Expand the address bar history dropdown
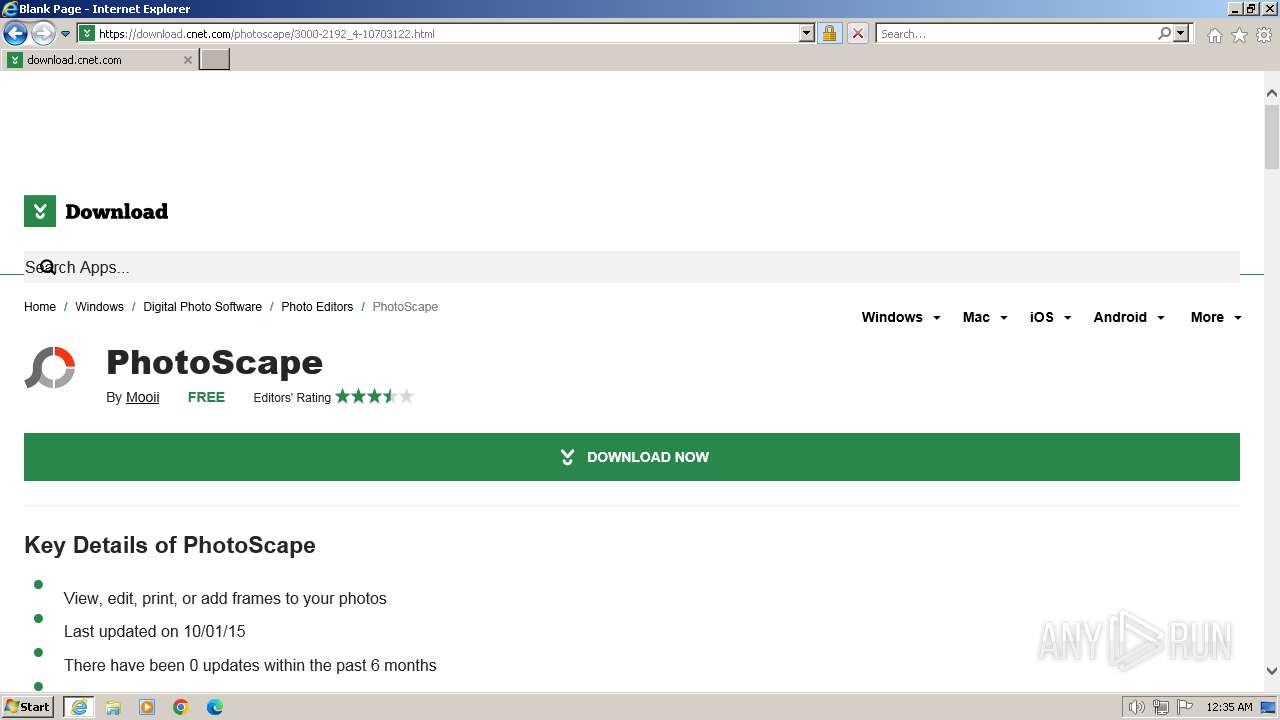This screenshot has width=1280, height=720. (x=807, y=33)
